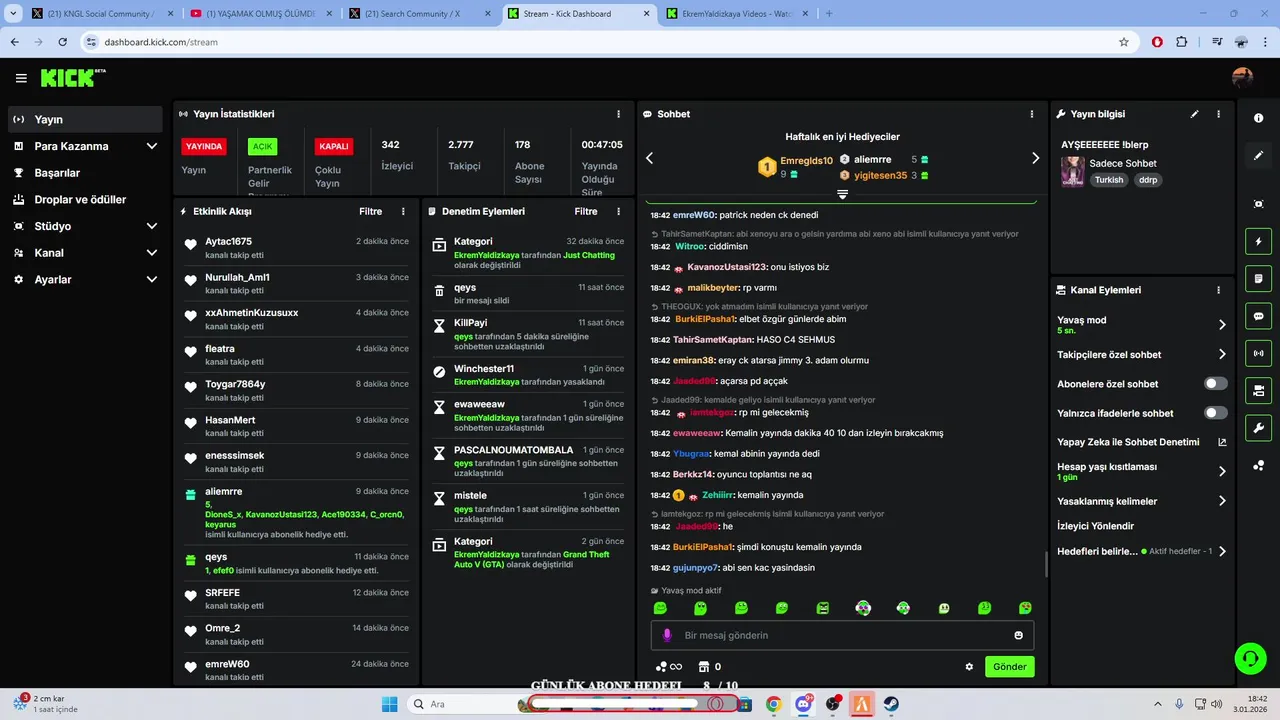Select Yayın in the left sidebar
The height and width of the screenshot is (720, 1280).
(84, 119)
